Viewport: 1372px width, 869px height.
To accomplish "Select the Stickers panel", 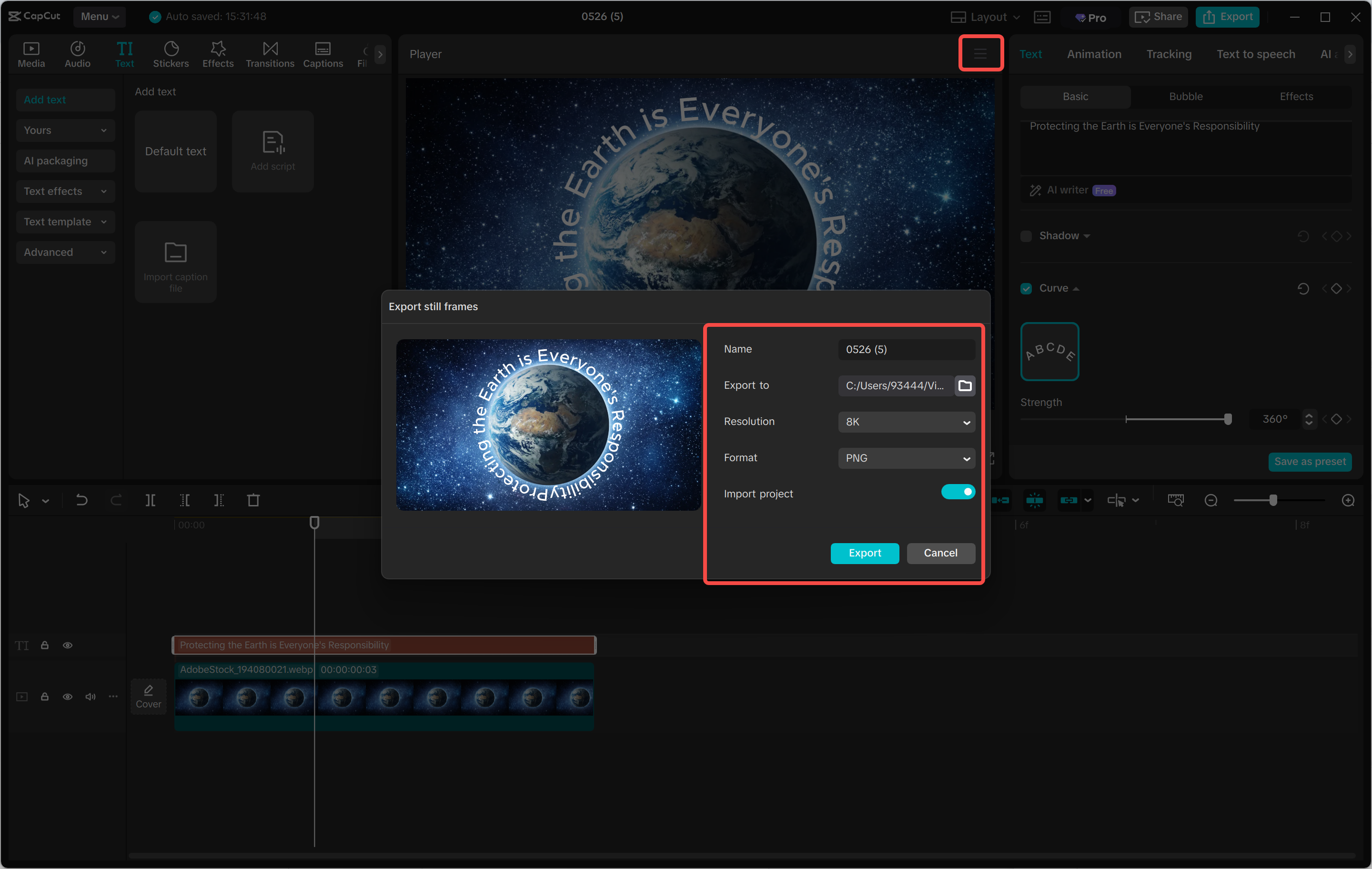I will (171, 53).
